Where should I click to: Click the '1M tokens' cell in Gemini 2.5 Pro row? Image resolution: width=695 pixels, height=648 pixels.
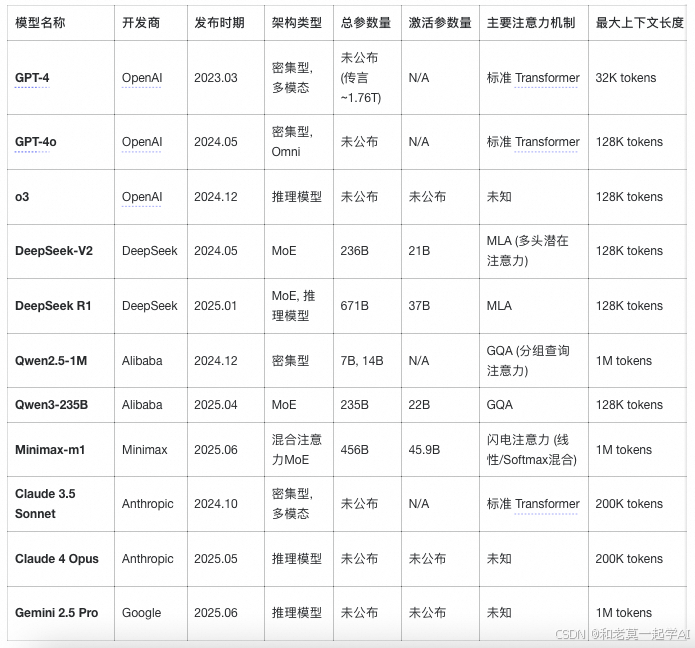click(x=637, y=613)
